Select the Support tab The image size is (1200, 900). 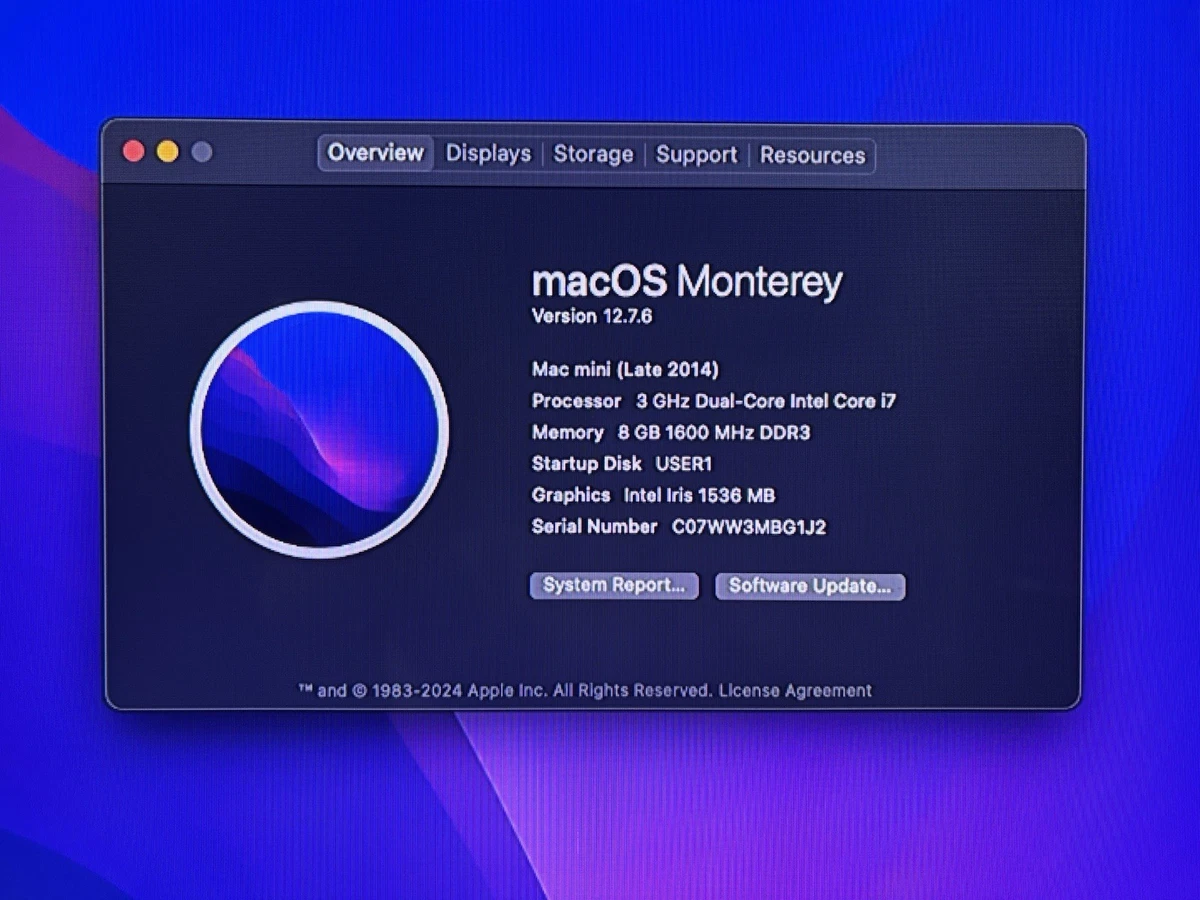pos(696,155)
